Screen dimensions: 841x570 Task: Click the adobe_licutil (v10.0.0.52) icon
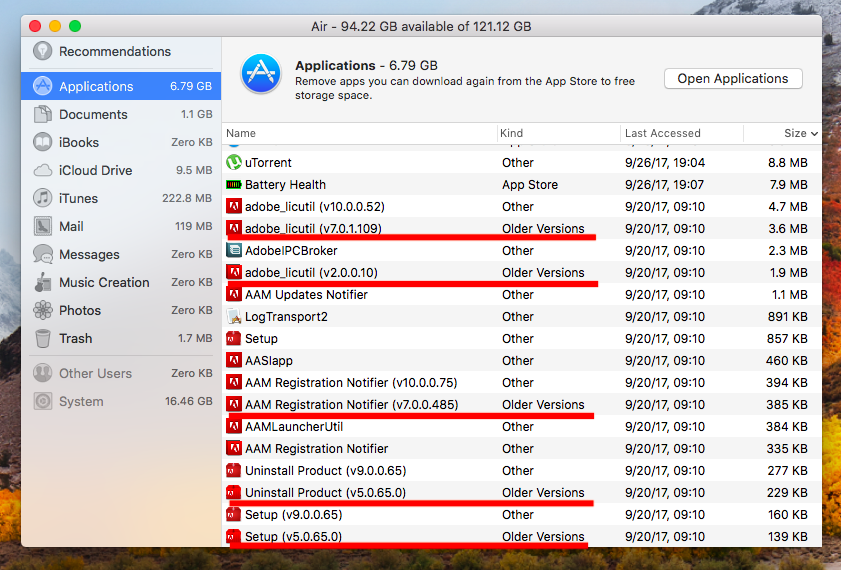coord(233,206)
